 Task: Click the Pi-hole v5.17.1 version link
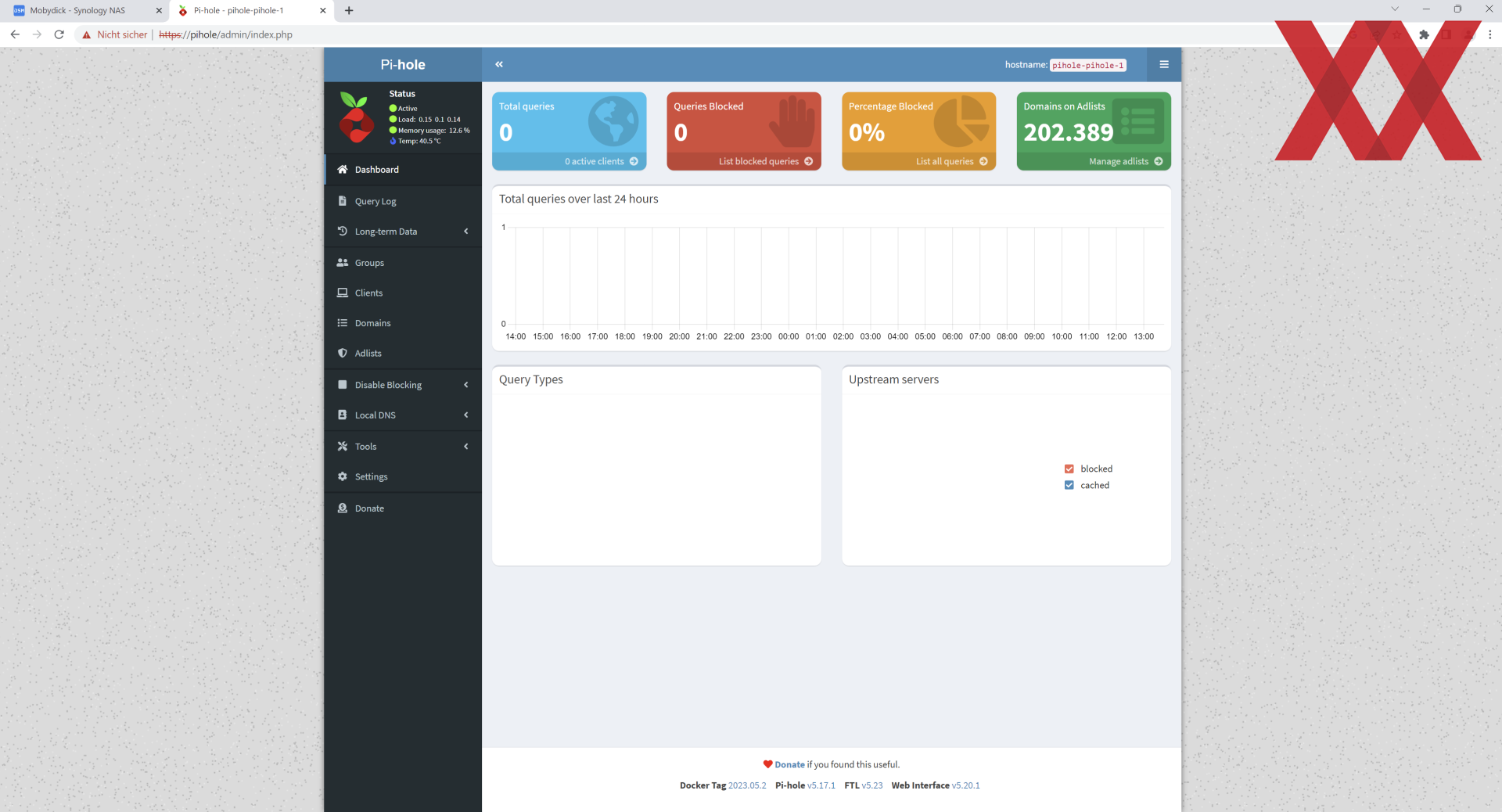821,785
